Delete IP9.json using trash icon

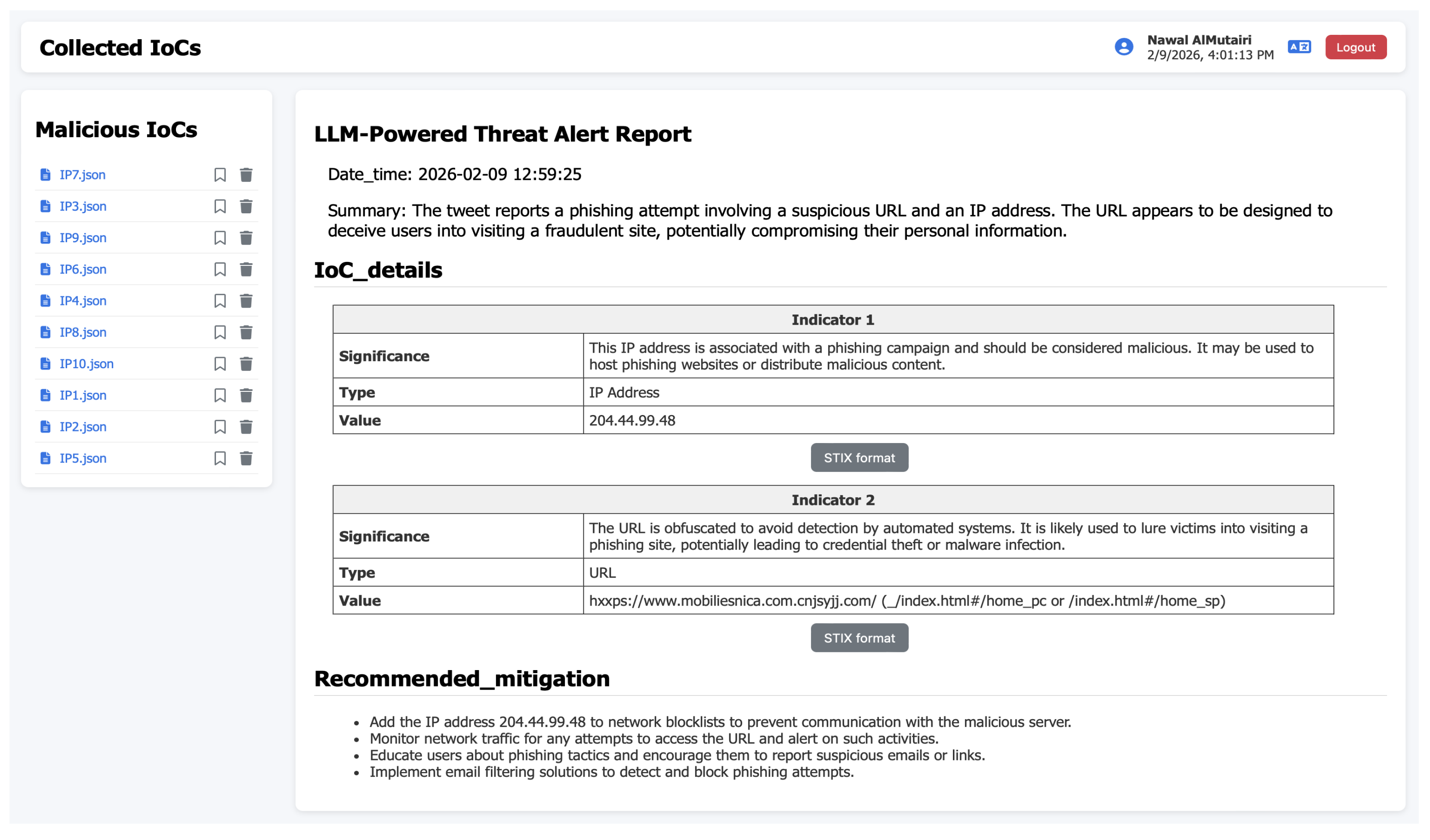246,238
